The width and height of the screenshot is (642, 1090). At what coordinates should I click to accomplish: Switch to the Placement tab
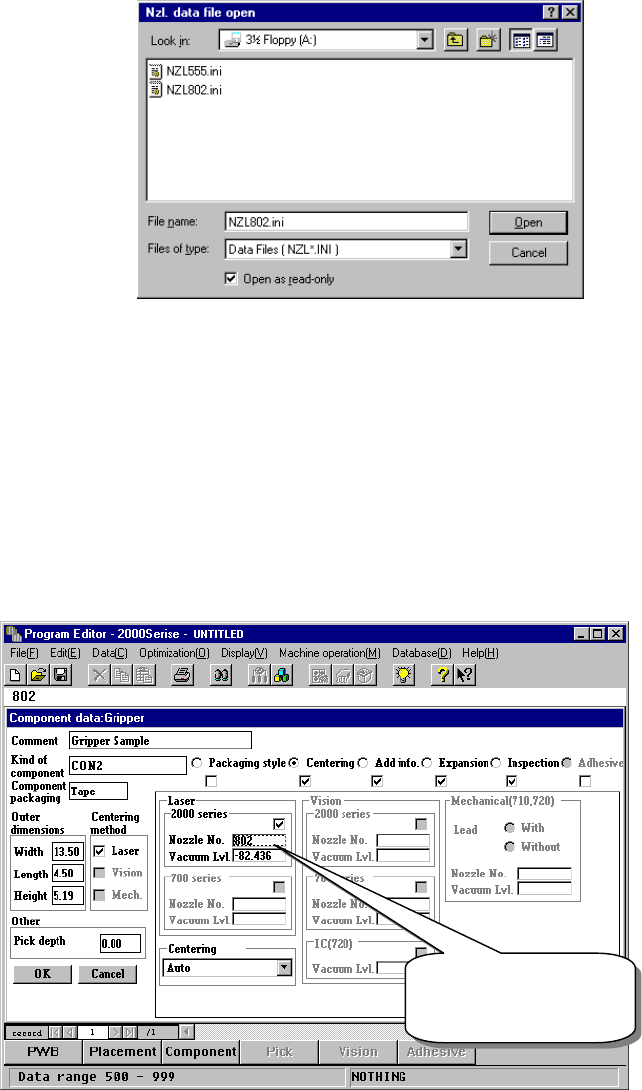(x=122, y=1052)
